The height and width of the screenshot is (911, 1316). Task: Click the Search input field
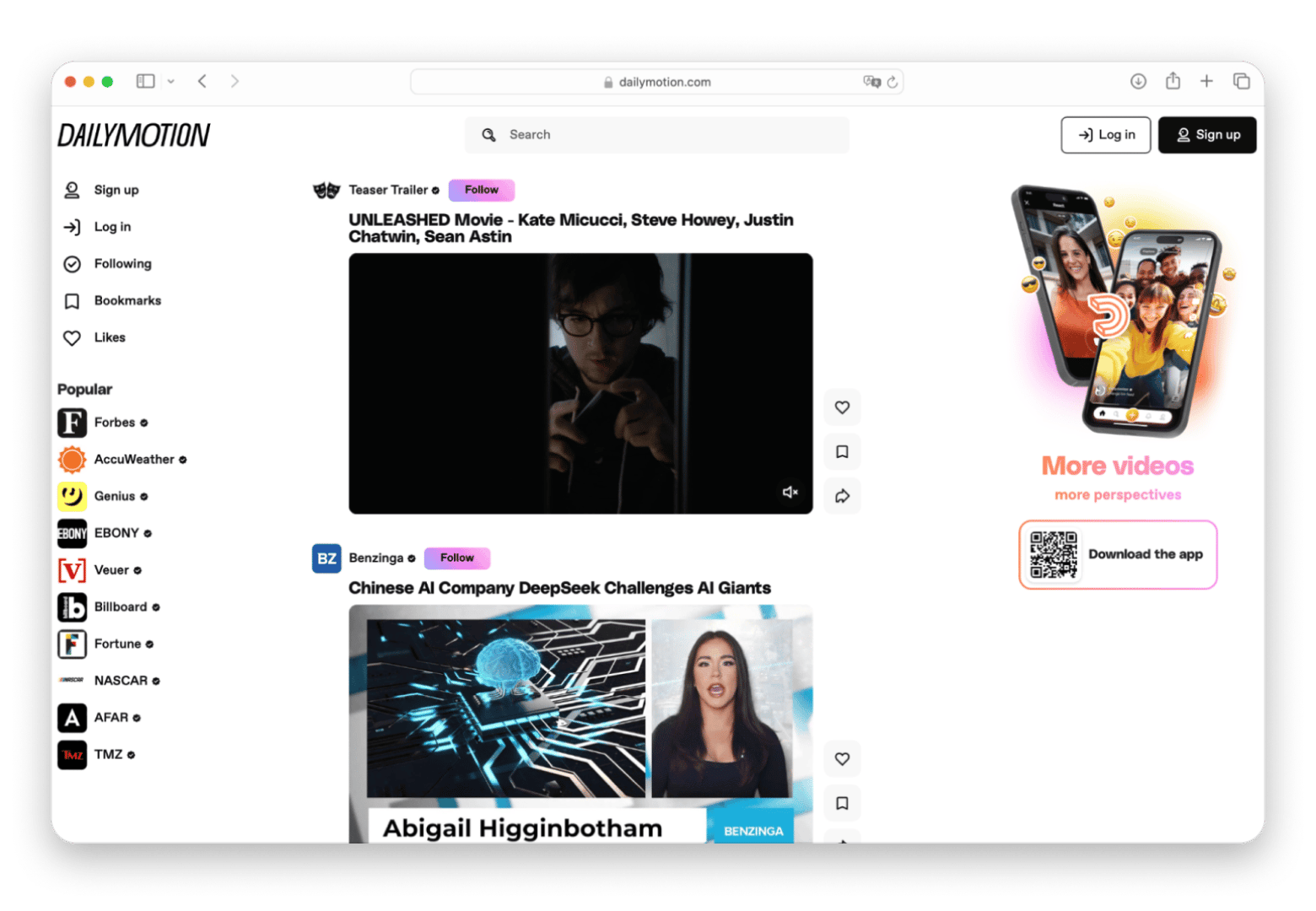point(657,135)
